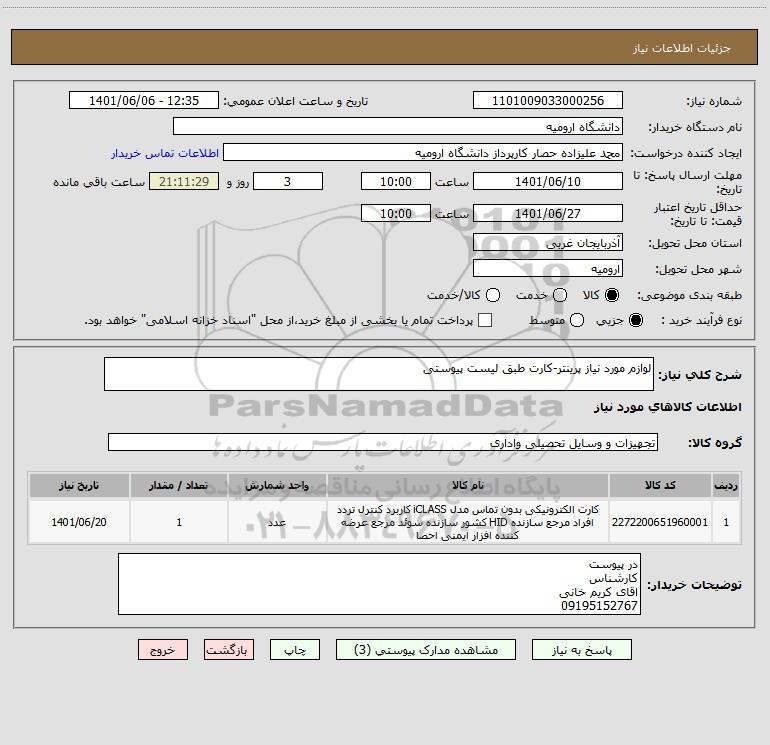Click the ردیف column header
Image resolution: width=770 pixels, height=745 pixels.
(x=726, y=485)
